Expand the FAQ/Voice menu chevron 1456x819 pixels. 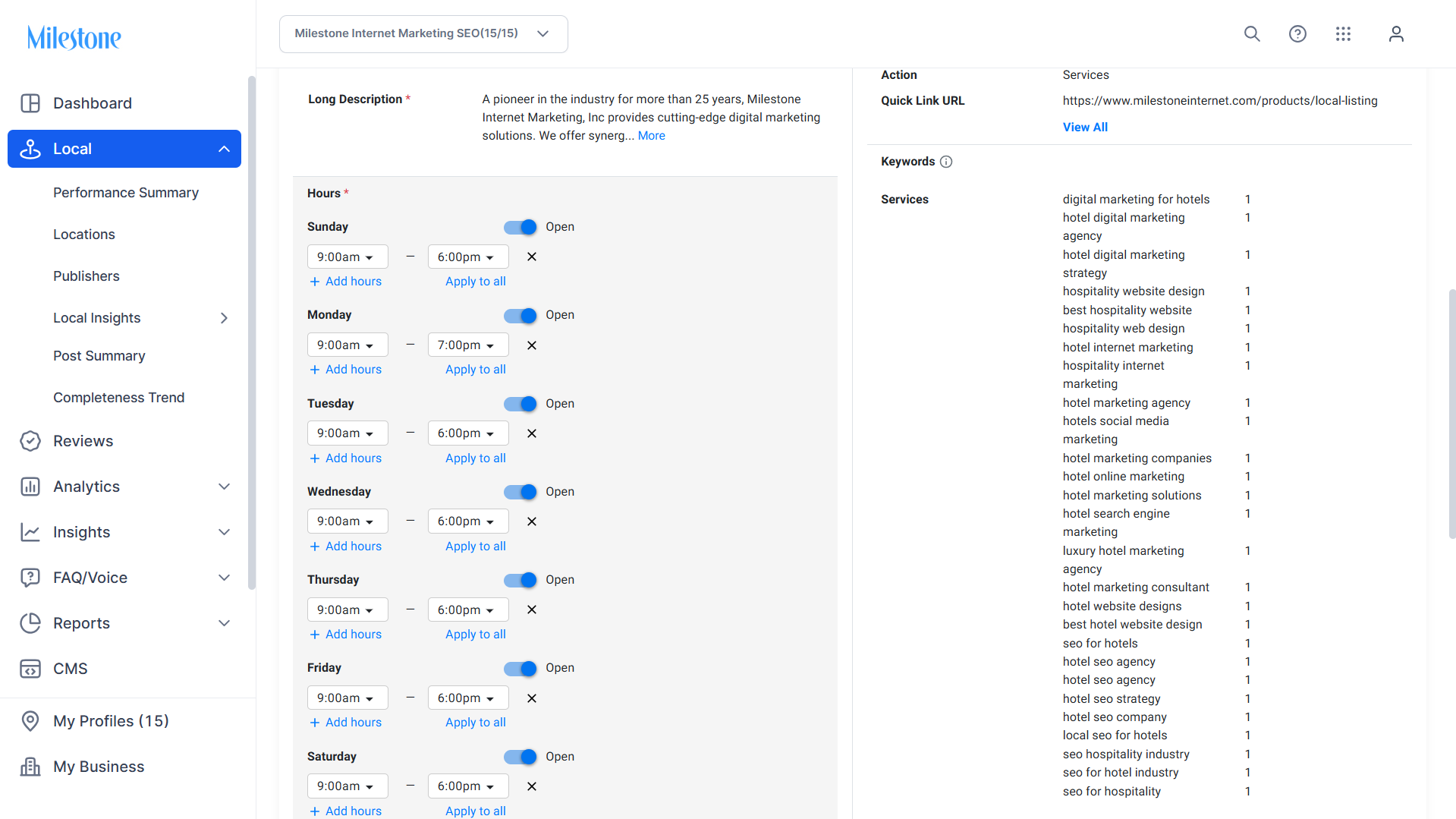point(224,578)
